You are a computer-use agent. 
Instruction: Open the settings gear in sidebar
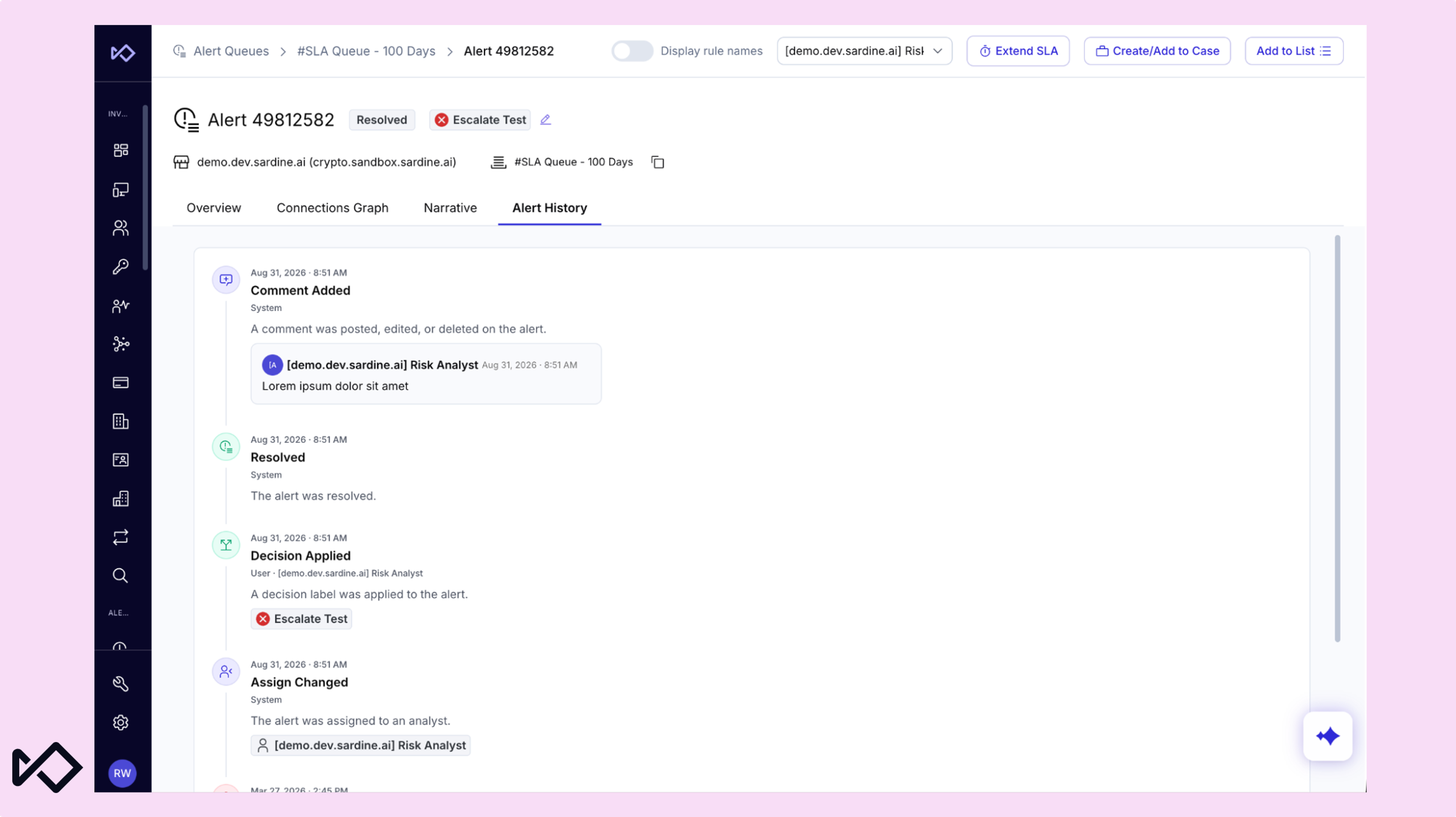point(120,723)
